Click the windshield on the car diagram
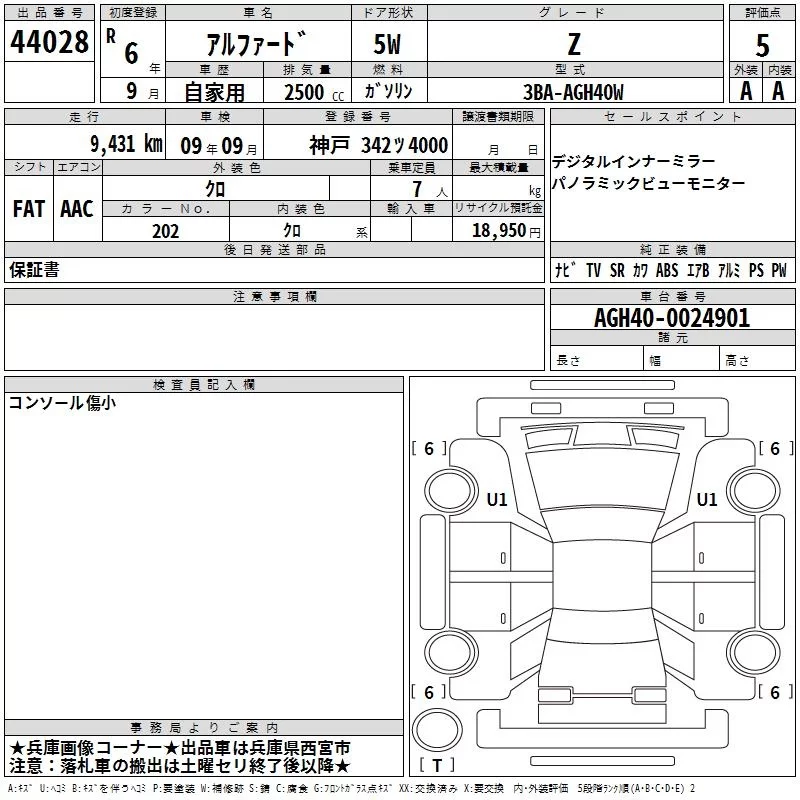This screenshot has width=800, height=800. 603,480
